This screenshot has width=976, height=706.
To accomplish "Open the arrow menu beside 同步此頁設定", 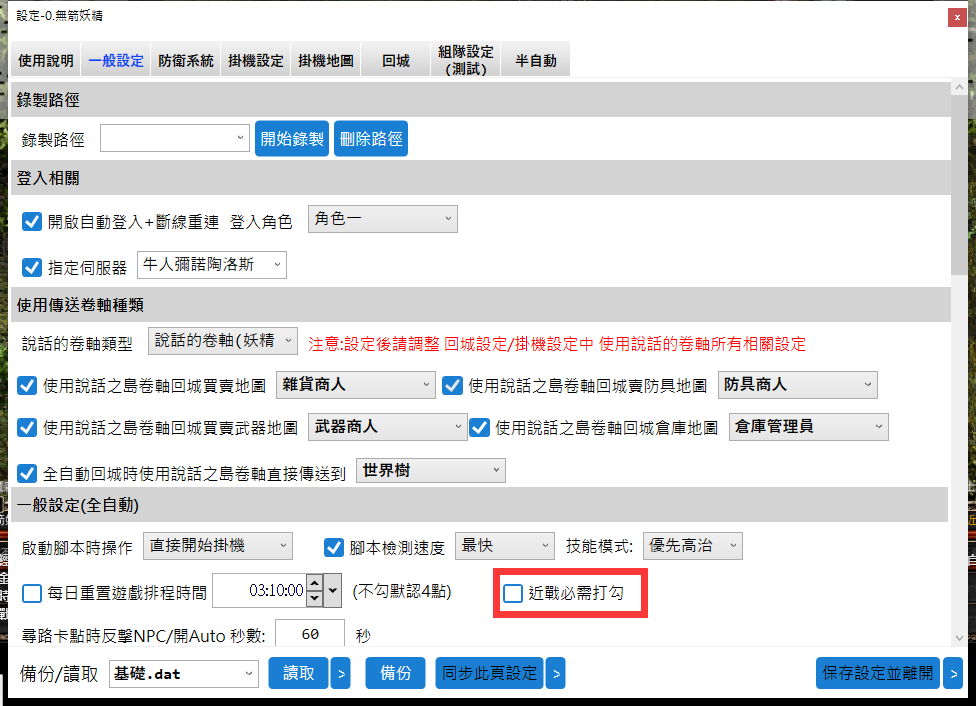I will click(x=555, y=673).
